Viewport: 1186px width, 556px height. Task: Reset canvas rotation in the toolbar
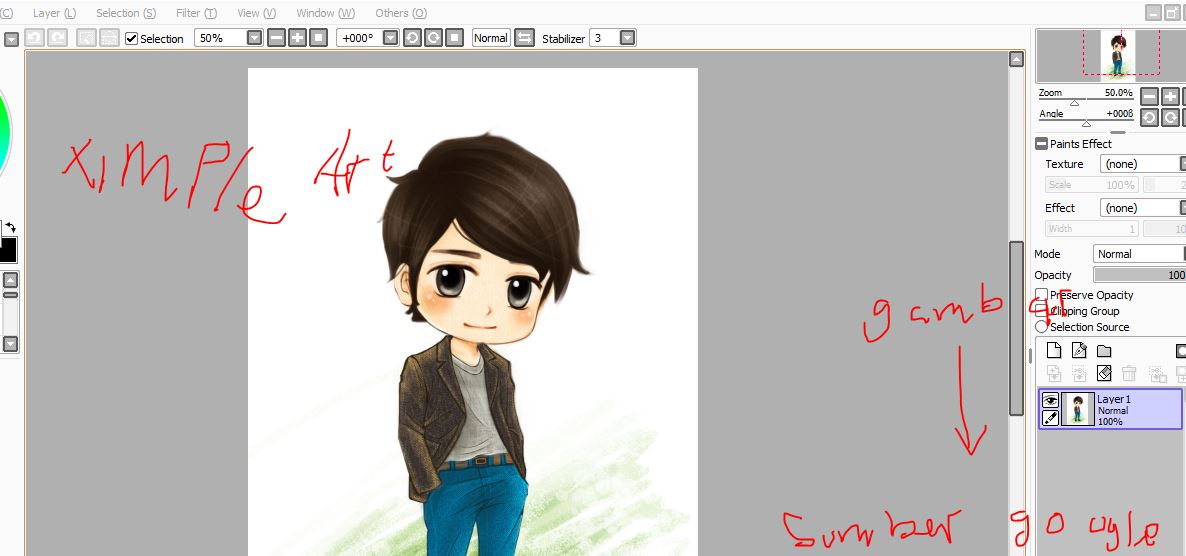[455, 38]
